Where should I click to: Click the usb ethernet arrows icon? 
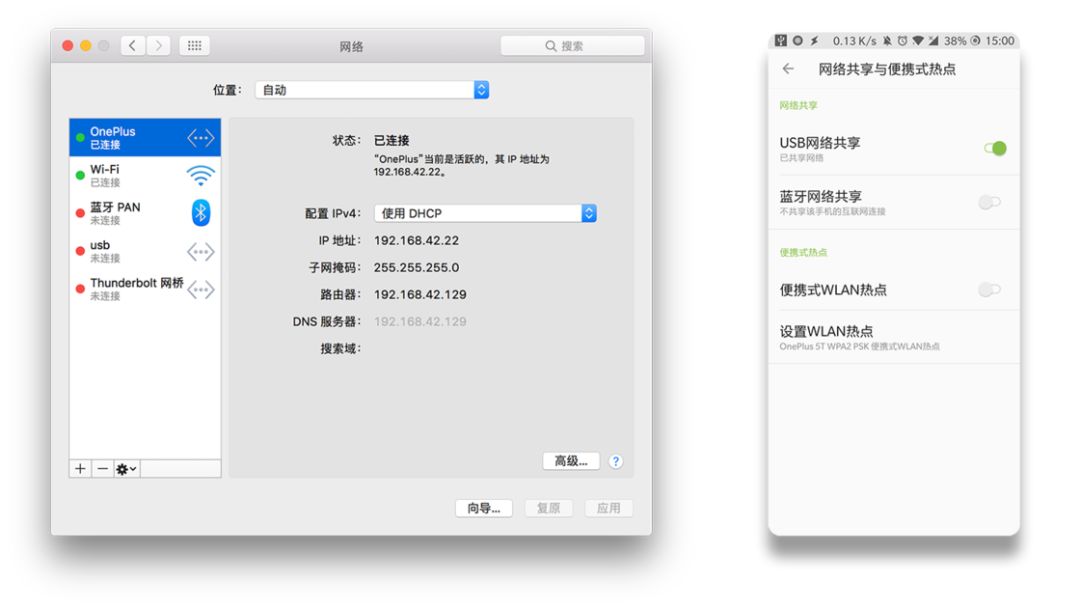(x=200, y=251)
